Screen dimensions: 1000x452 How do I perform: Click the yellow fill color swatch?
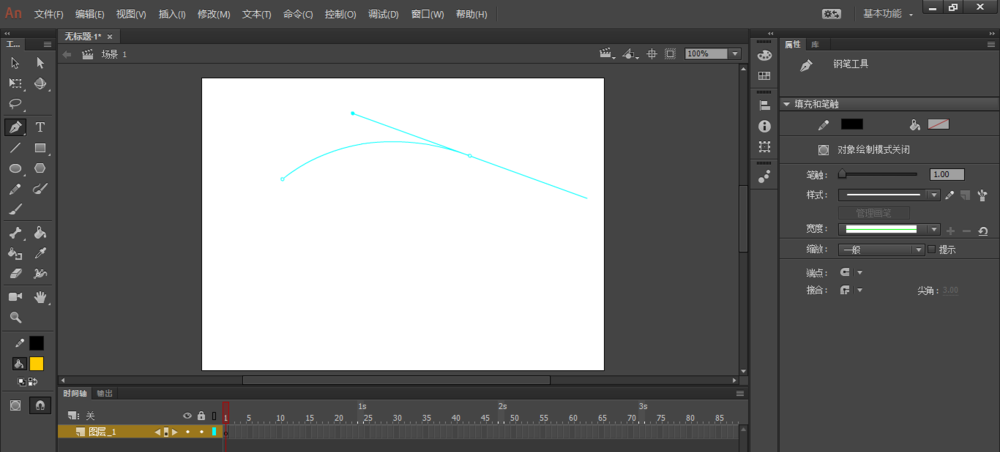36,363
